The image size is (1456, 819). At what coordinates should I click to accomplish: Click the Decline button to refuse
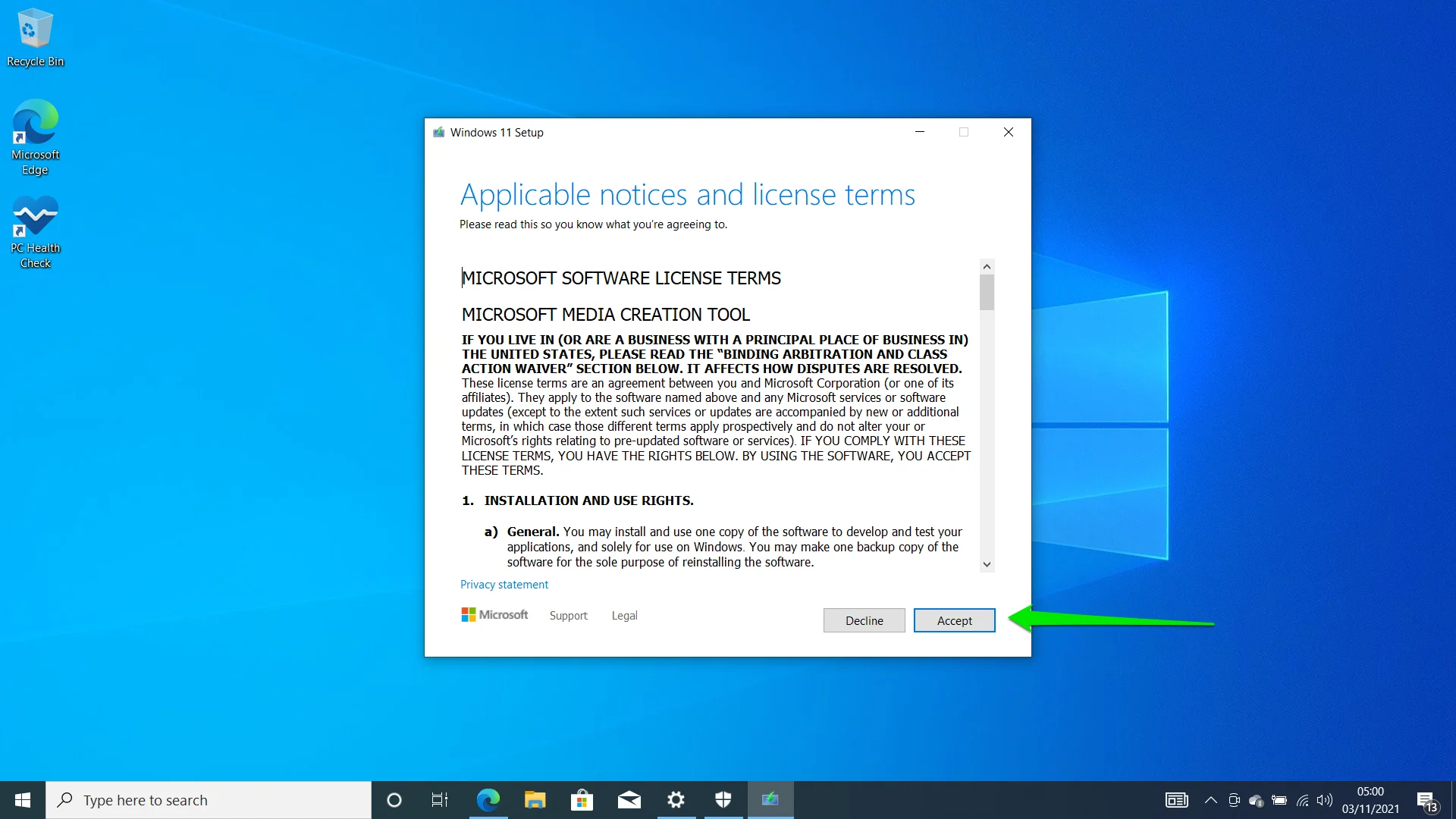click(x=864, y=620)
